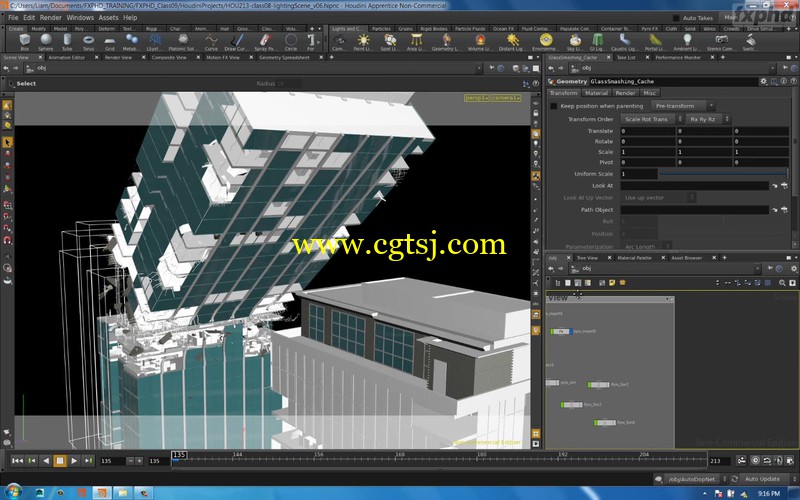Open the Material Palette tab
Viewport: 800px width, 500px height.
pyautogui.click(x=634, y=258)
